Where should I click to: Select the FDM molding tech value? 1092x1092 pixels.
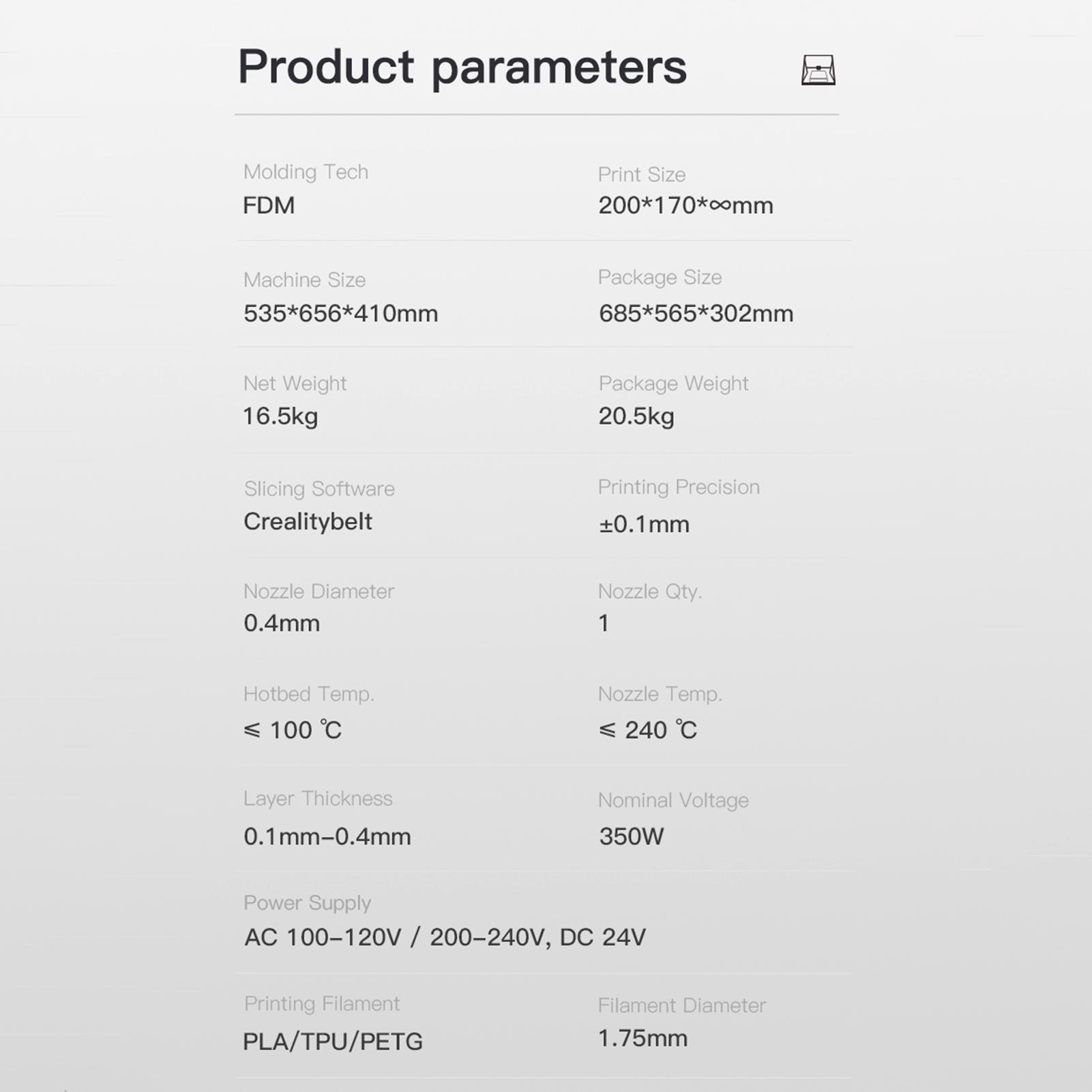269,205
